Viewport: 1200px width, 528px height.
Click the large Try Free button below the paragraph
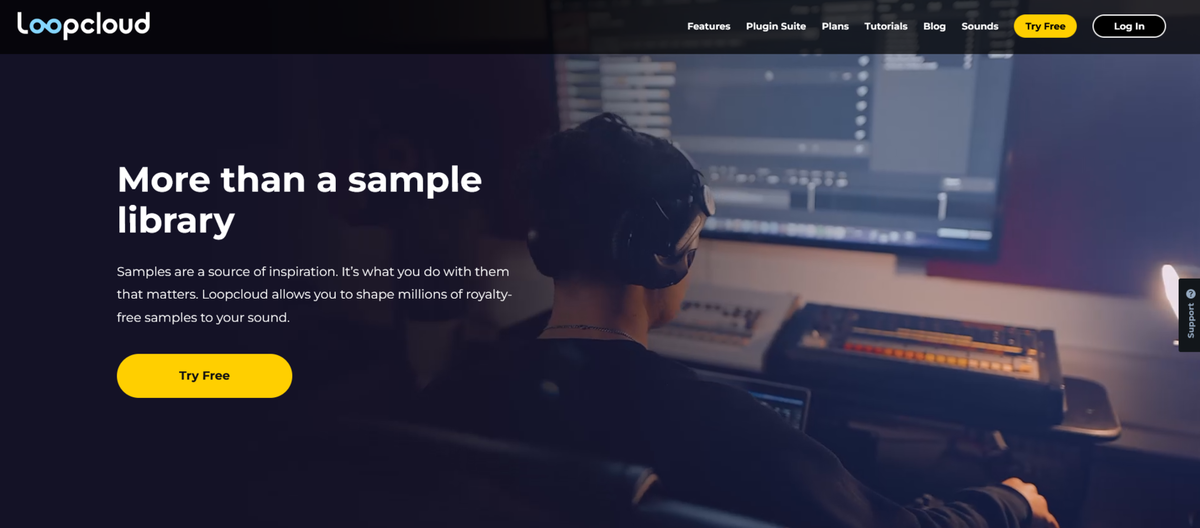(204, 376)
